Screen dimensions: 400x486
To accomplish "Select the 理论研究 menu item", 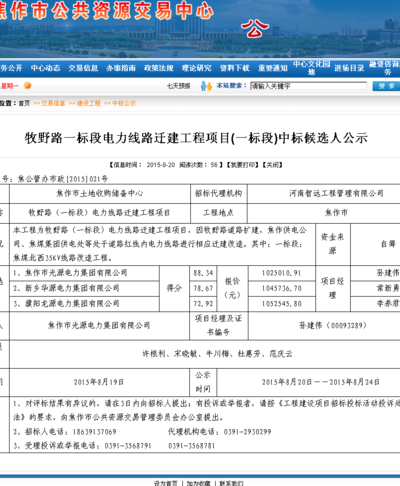I will (197, 68).
